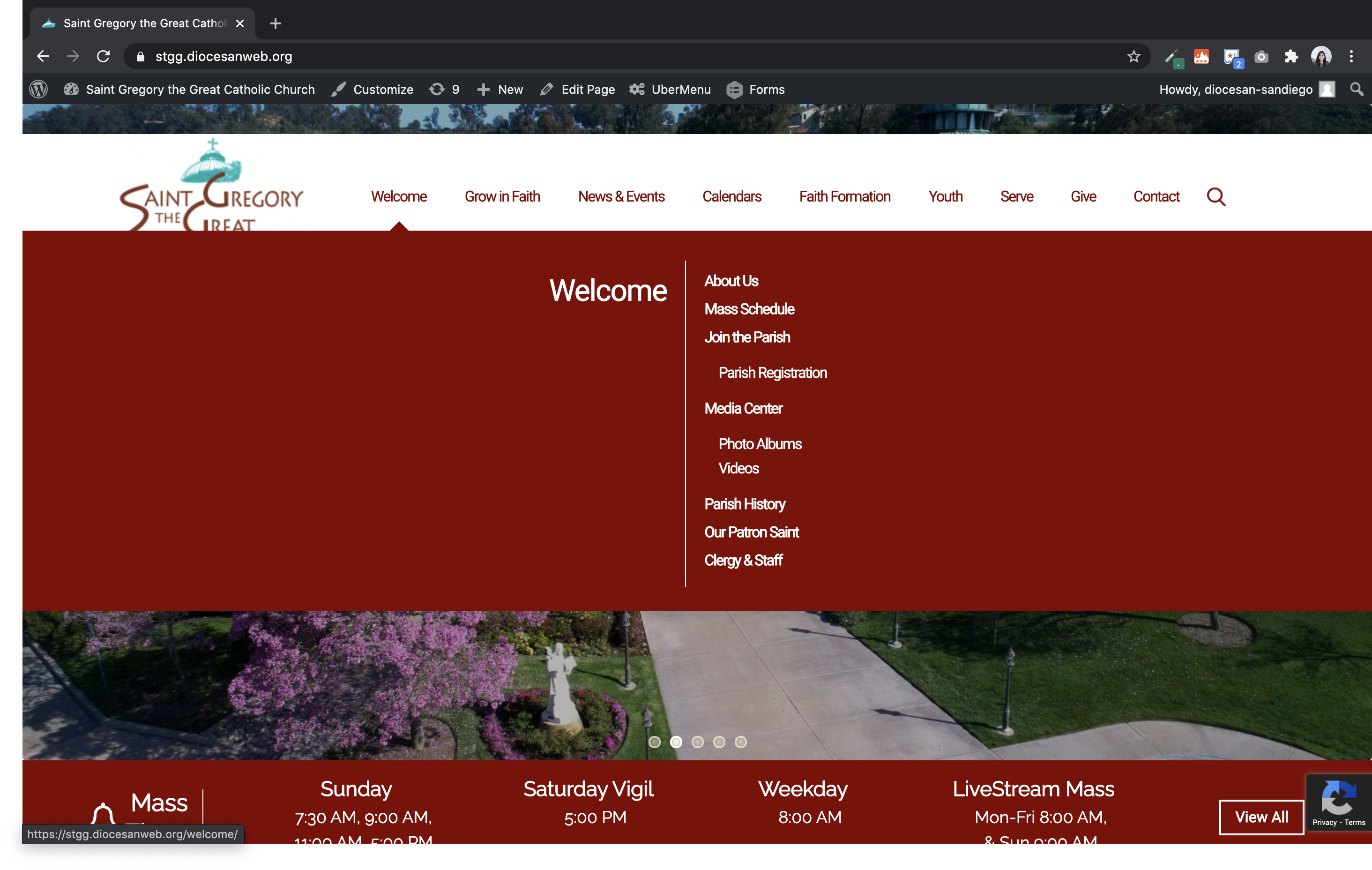This screenshot has height=870, width=1372.
Task: Open UberMenu in the admin bar
Action: pos(670,90)
